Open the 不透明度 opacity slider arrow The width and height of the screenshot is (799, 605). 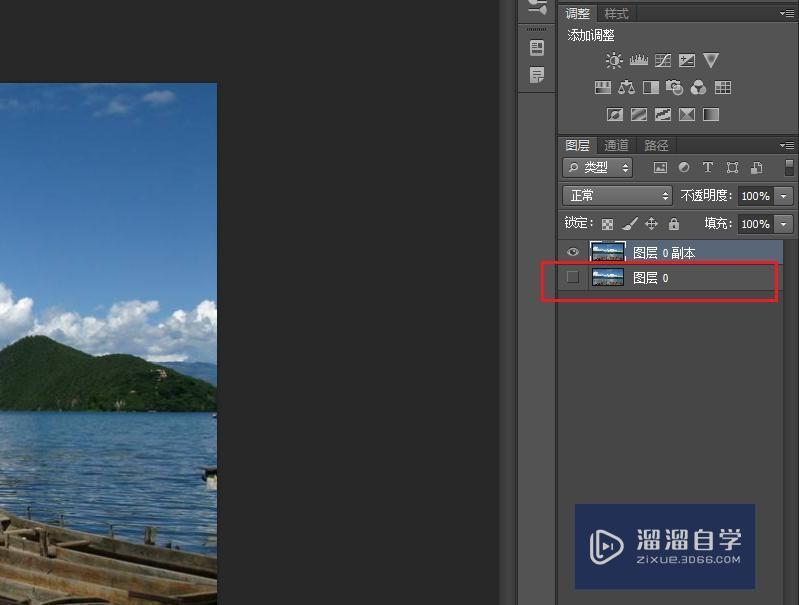(784, 196)
